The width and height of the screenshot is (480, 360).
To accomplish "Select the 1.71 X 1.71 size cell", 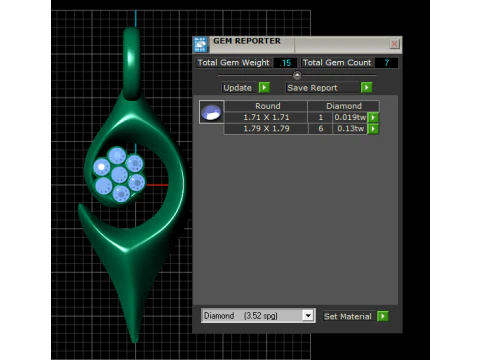I will pyautogui.click(x=266, y=117).
